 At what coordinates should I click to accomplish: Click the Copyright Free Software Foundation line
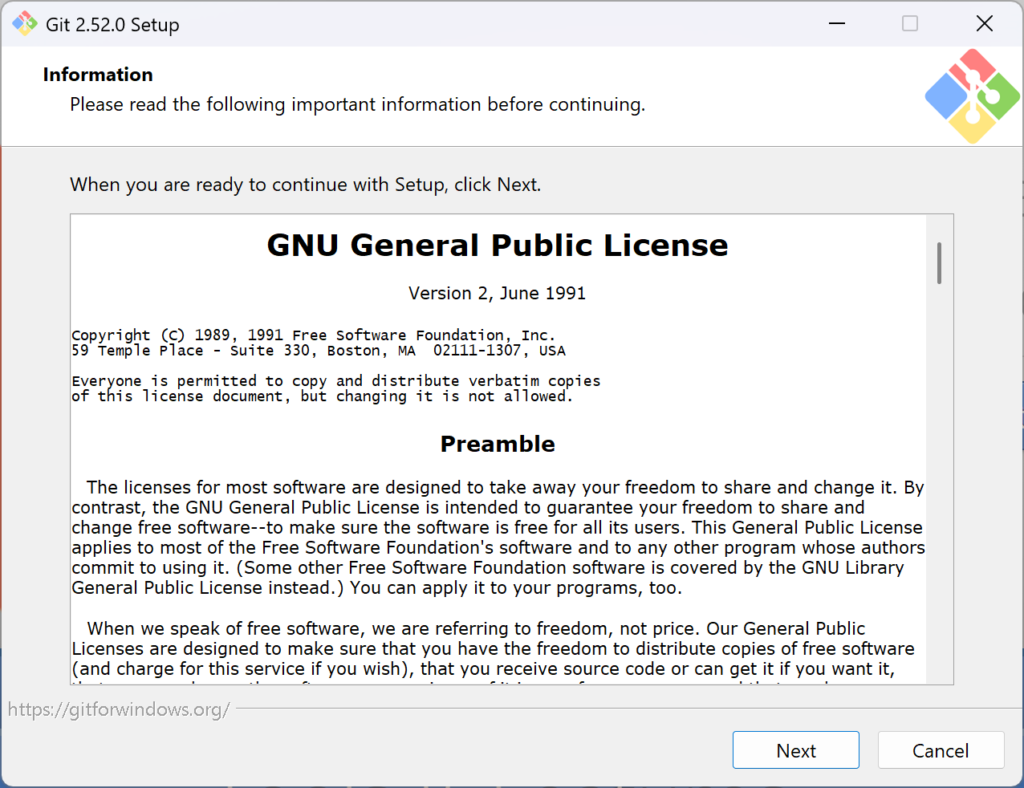[x=313, y=335]
